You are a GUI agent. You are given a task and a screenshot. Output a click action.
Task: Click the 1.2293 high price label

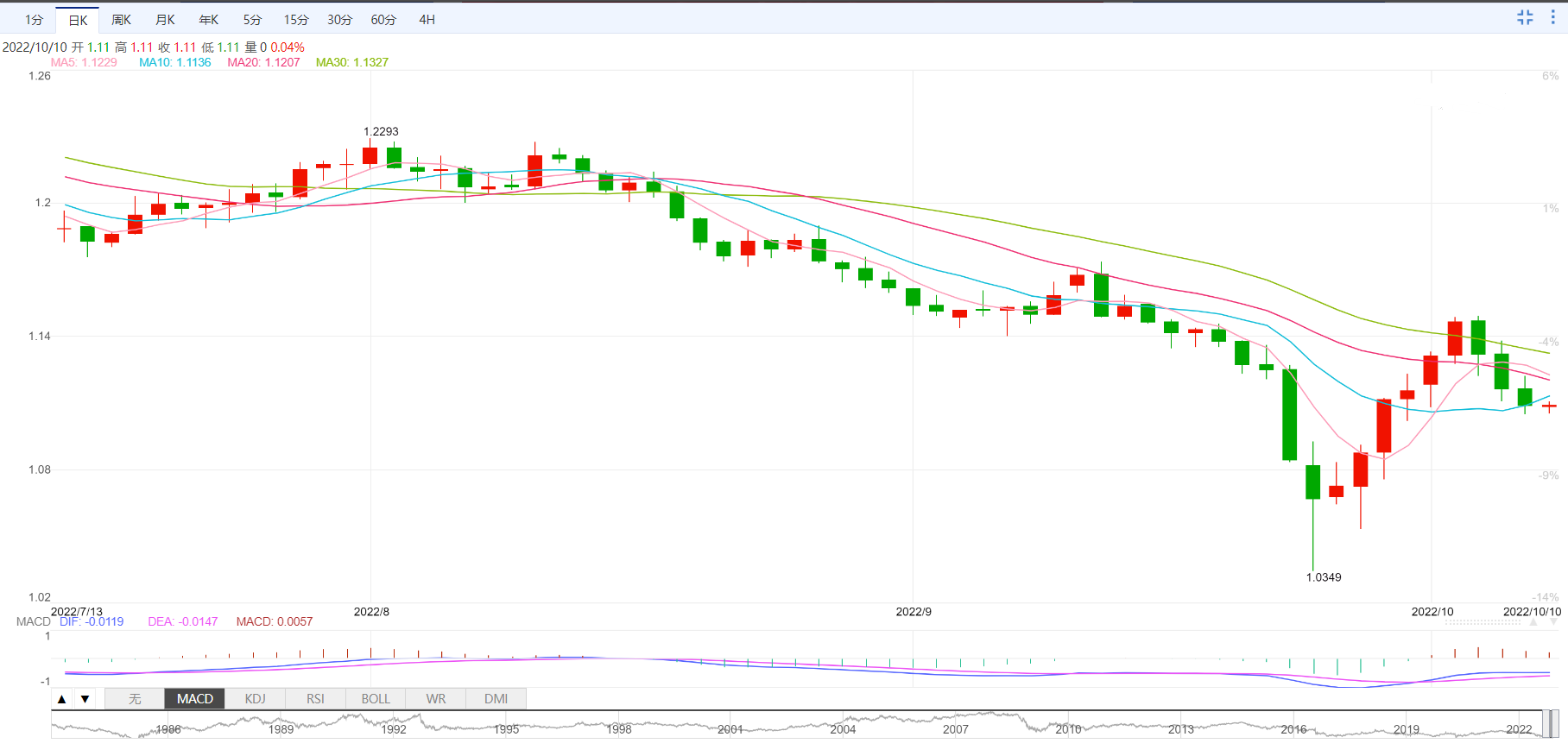point(381,131)
